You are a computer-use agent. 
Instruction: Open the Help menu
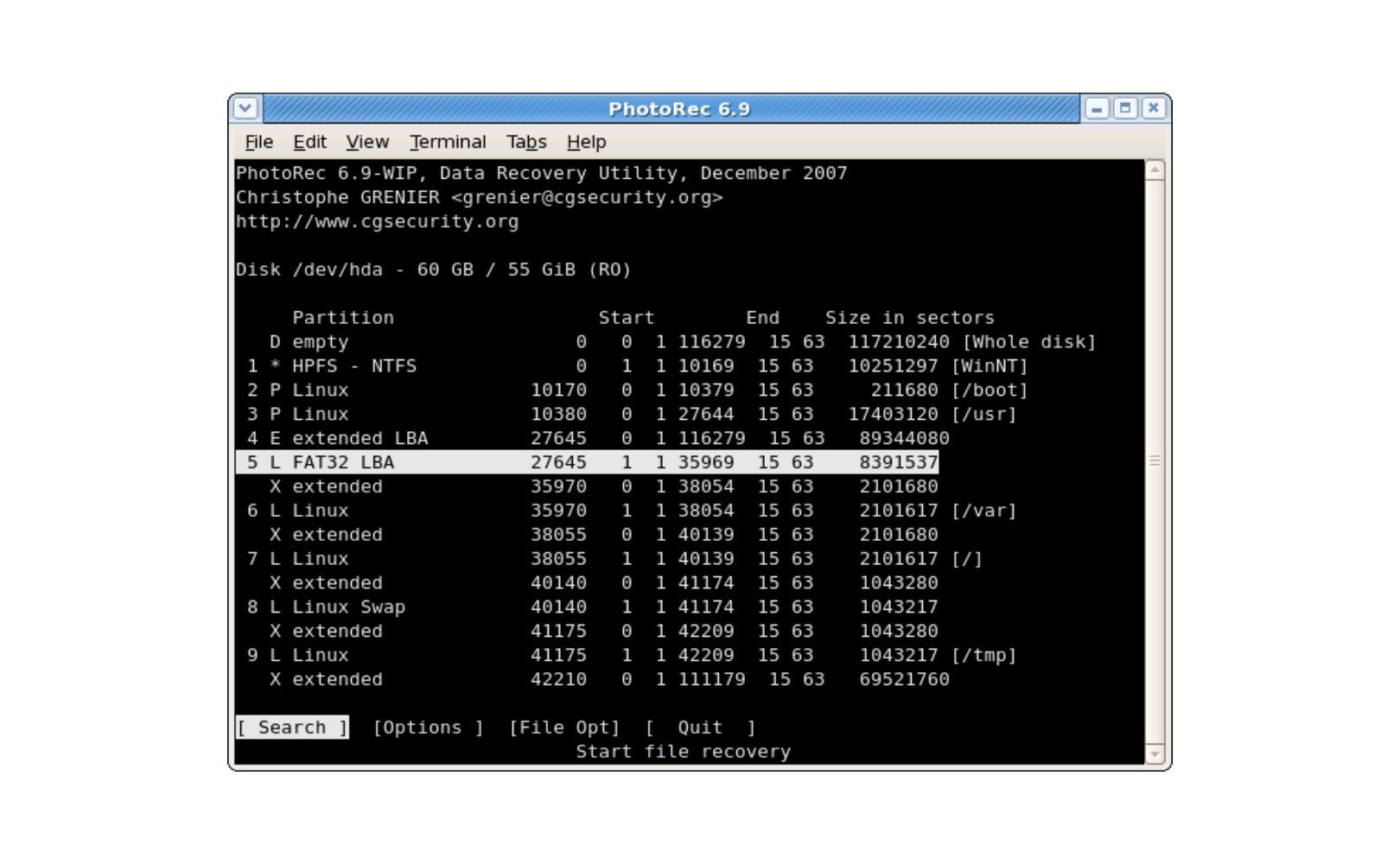[x=586, y=142]
